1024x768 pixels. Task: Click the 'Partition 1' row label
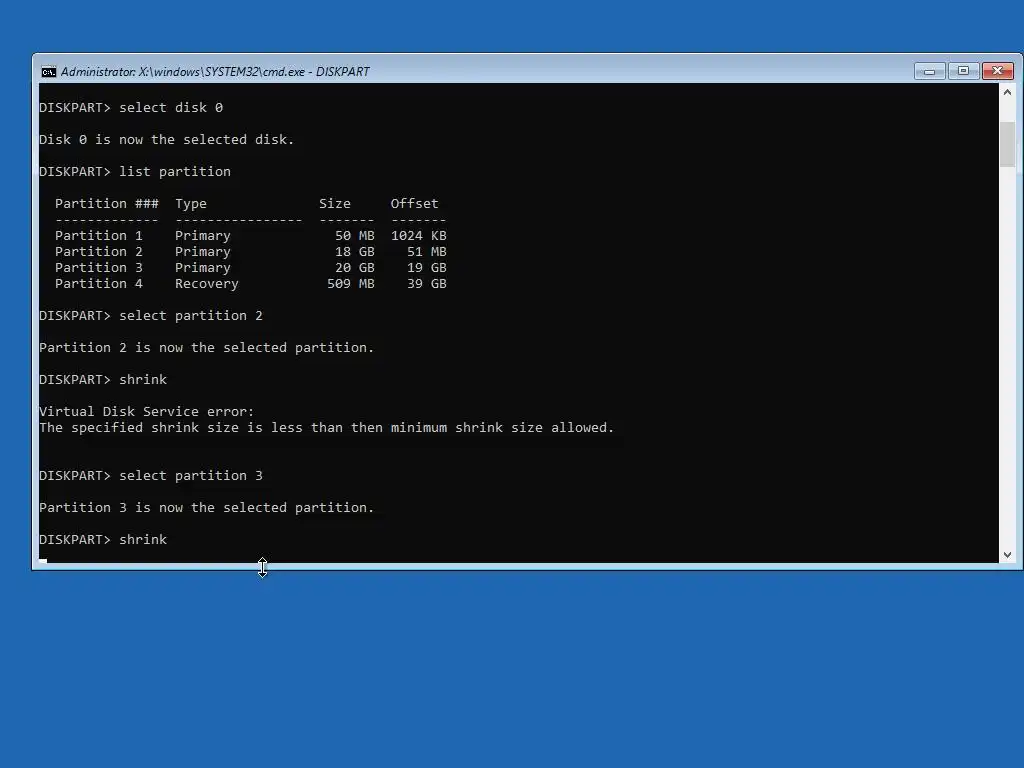[99, 236]
